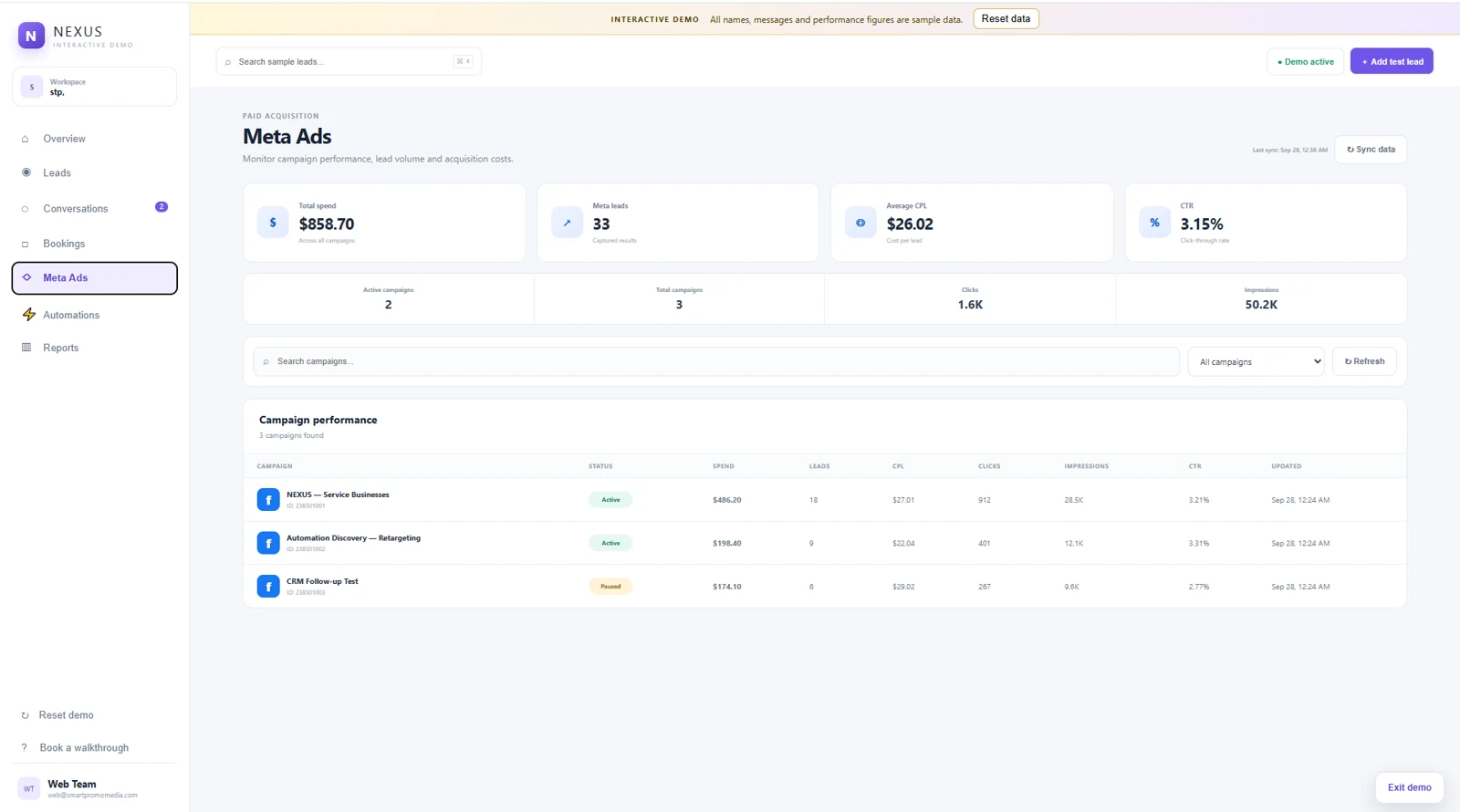The height and width of the screenshot is (812, 1460).
Task: Click the $174.10 spend value
Action: (727, 587)
